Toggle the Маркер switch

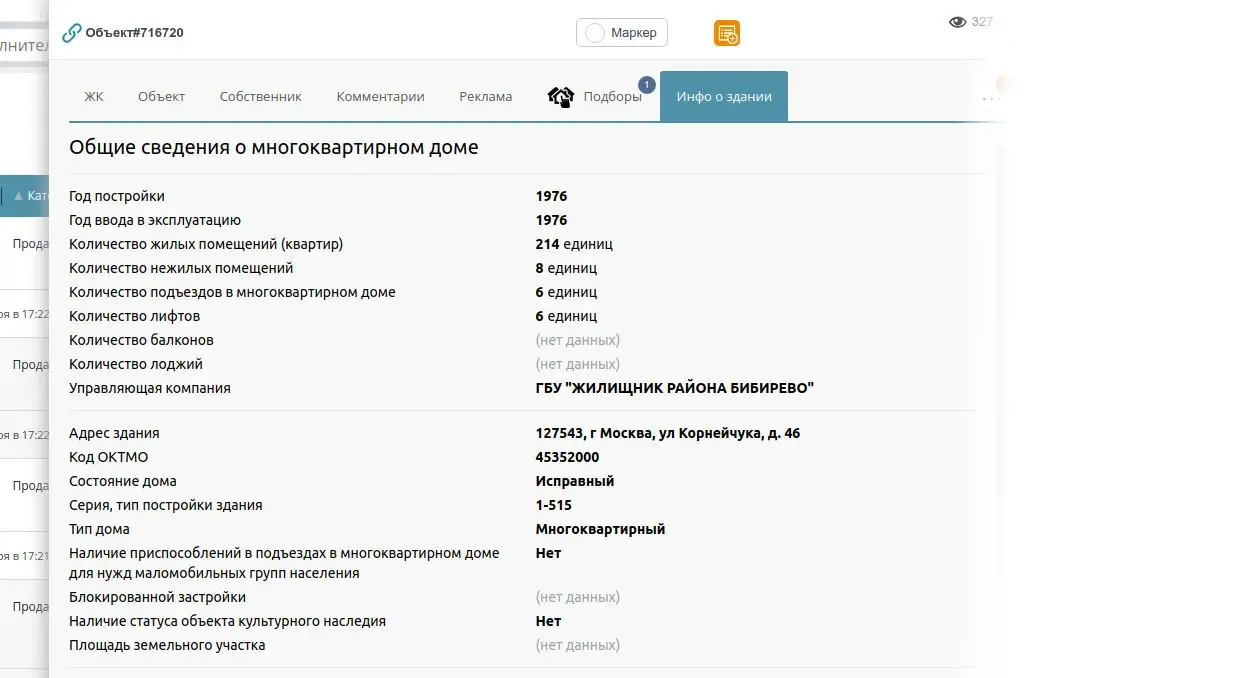[595, 33]
